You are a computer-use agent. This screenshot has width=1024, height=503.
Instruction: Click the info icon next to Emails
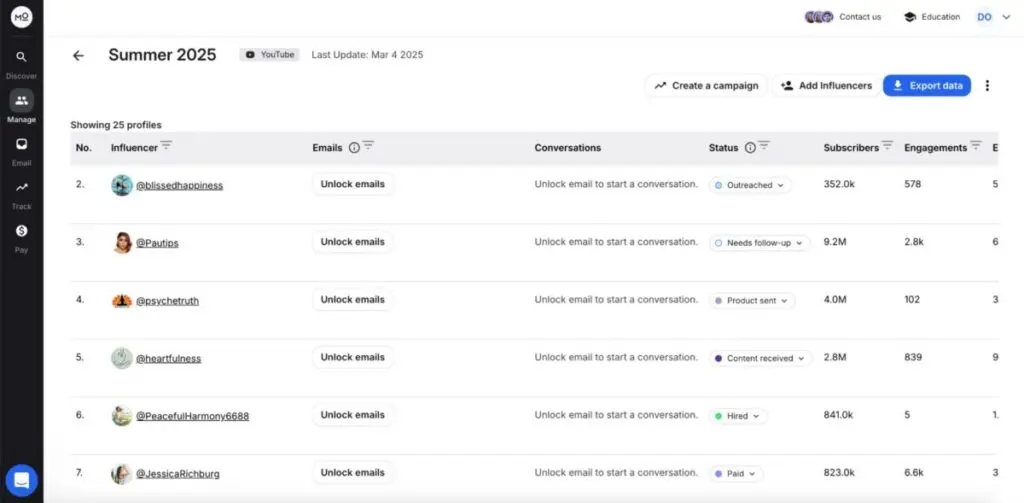click(x=354, y=148)
